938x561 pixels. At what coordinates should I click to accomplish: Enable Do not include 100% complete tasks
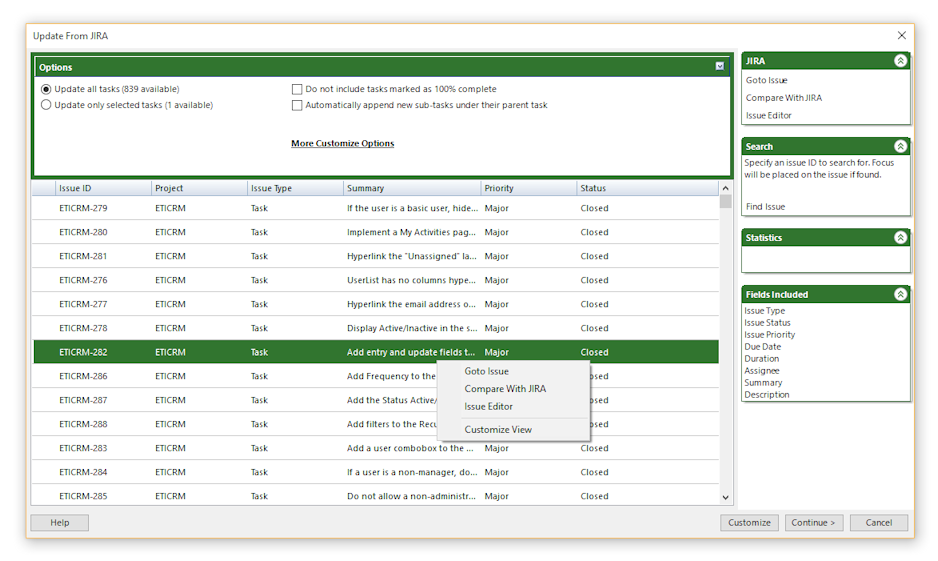(x=297, y=89)
